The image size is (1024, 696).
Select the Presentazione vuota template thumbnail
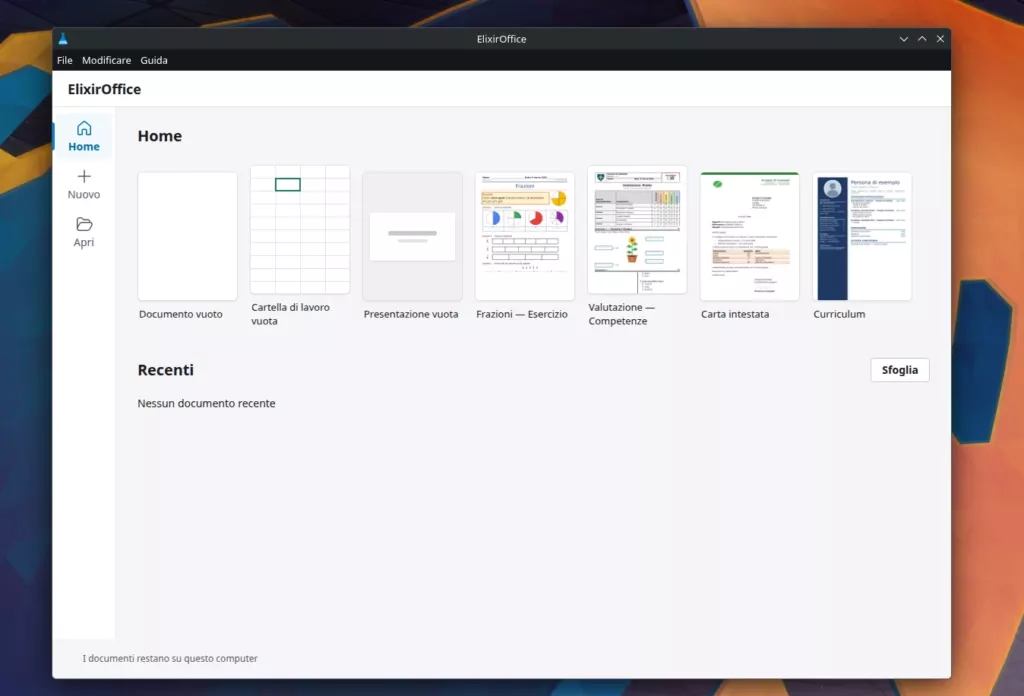[412, 236]
